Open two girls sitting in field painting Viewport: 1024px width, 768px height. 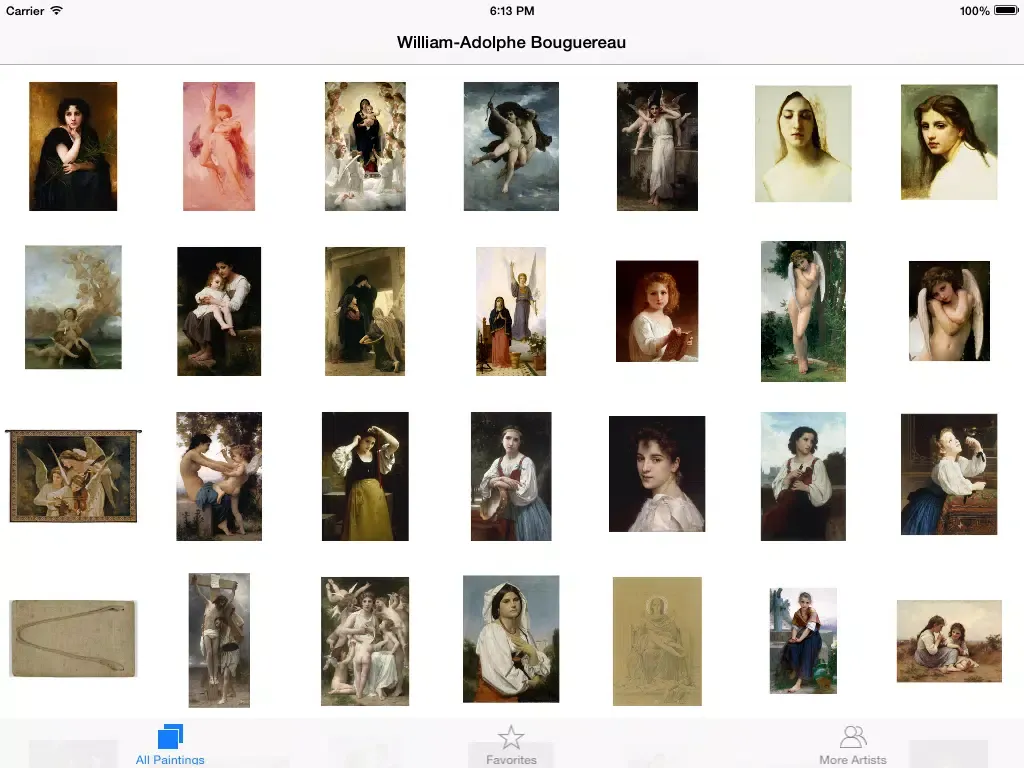coord(949,641)
